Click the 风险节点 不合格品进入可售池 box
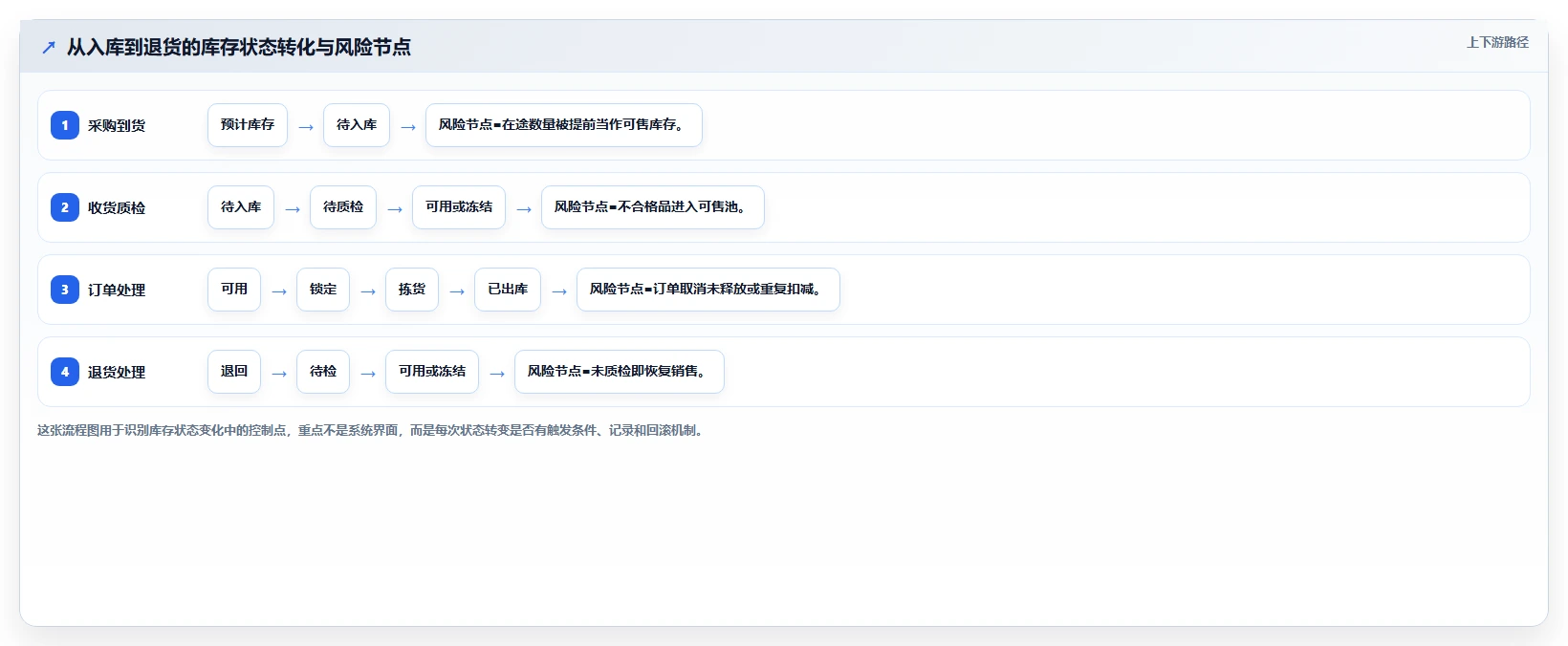 (653, 207)
